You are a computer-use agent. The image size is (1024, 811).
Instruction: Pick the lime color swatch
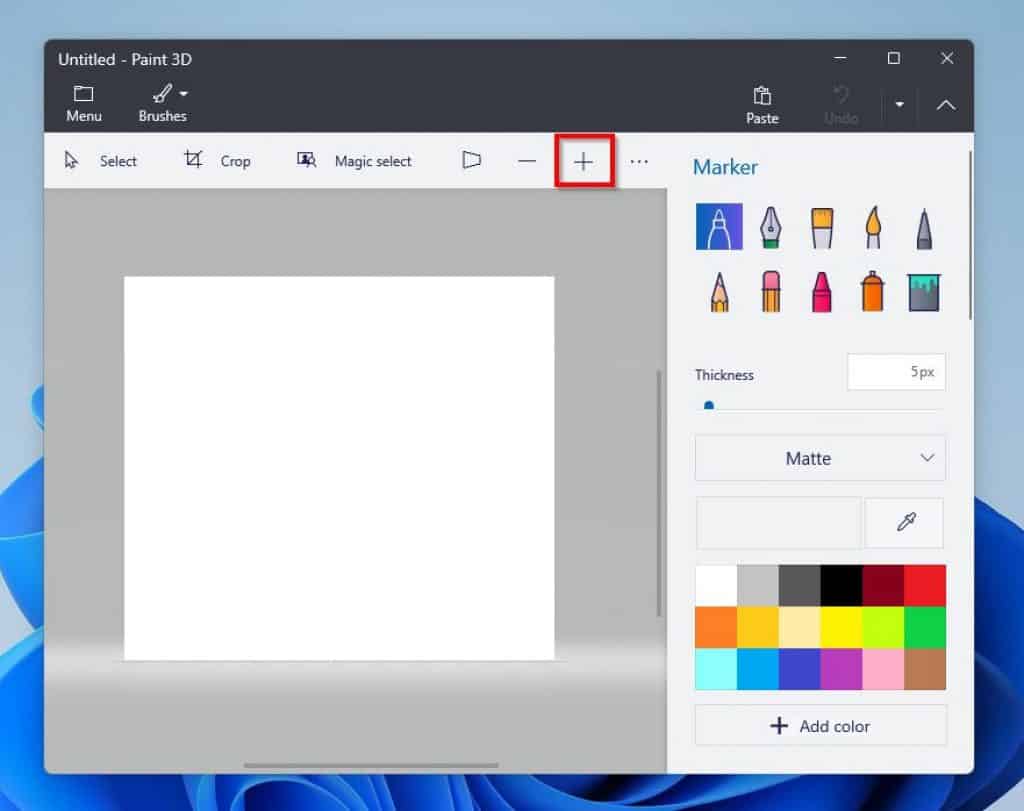tap(883, 628)
